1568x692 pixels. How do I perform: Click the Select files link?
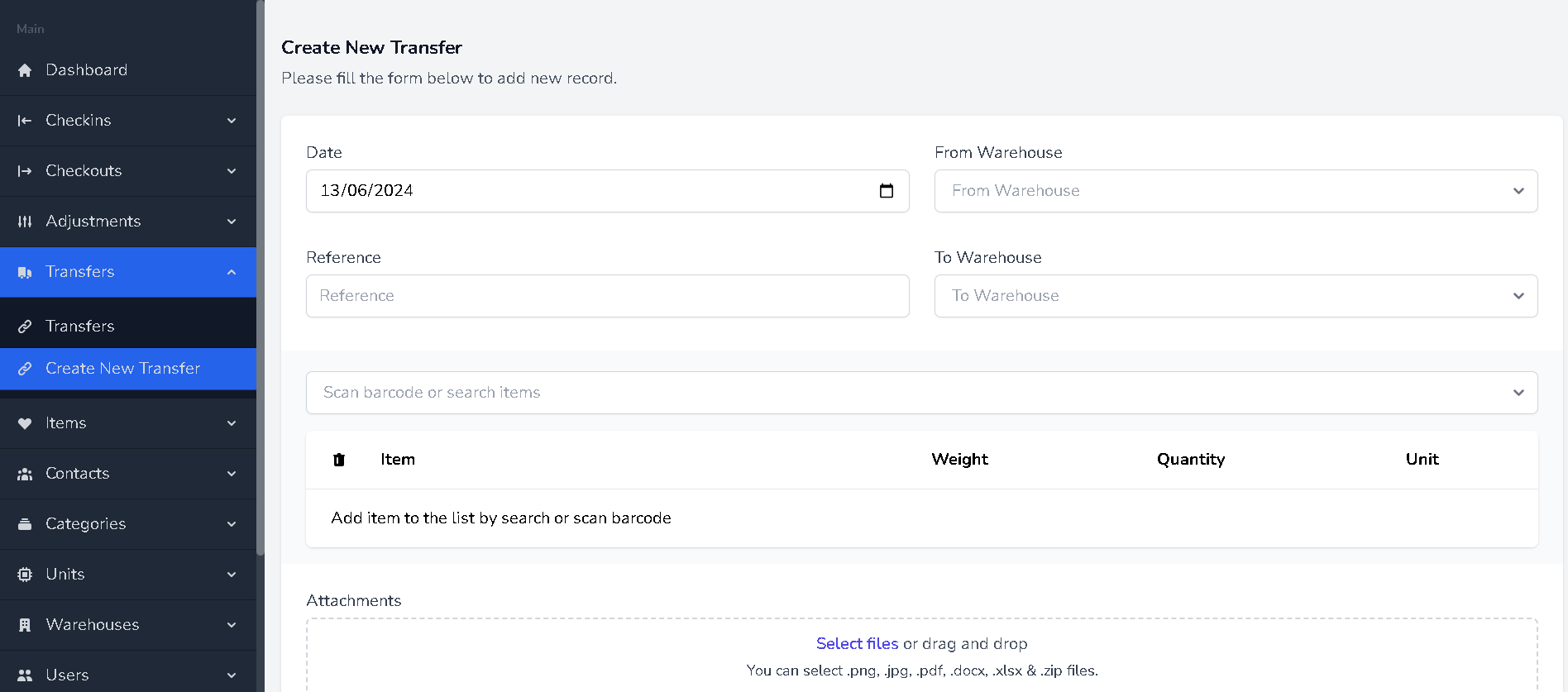pyautogui.click(x=857, y=644)
